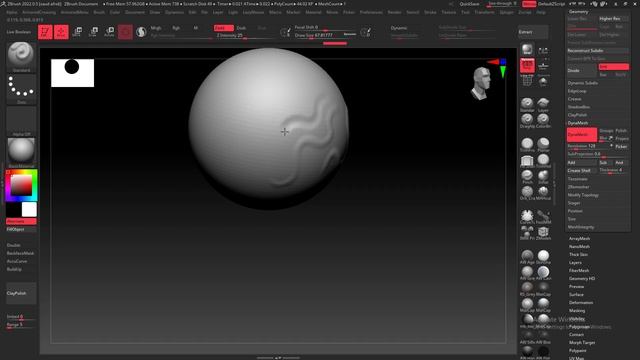Select the black main color swatch
Image resolution: width=640 pixels, height=360 pixels.
coord(13,209)
